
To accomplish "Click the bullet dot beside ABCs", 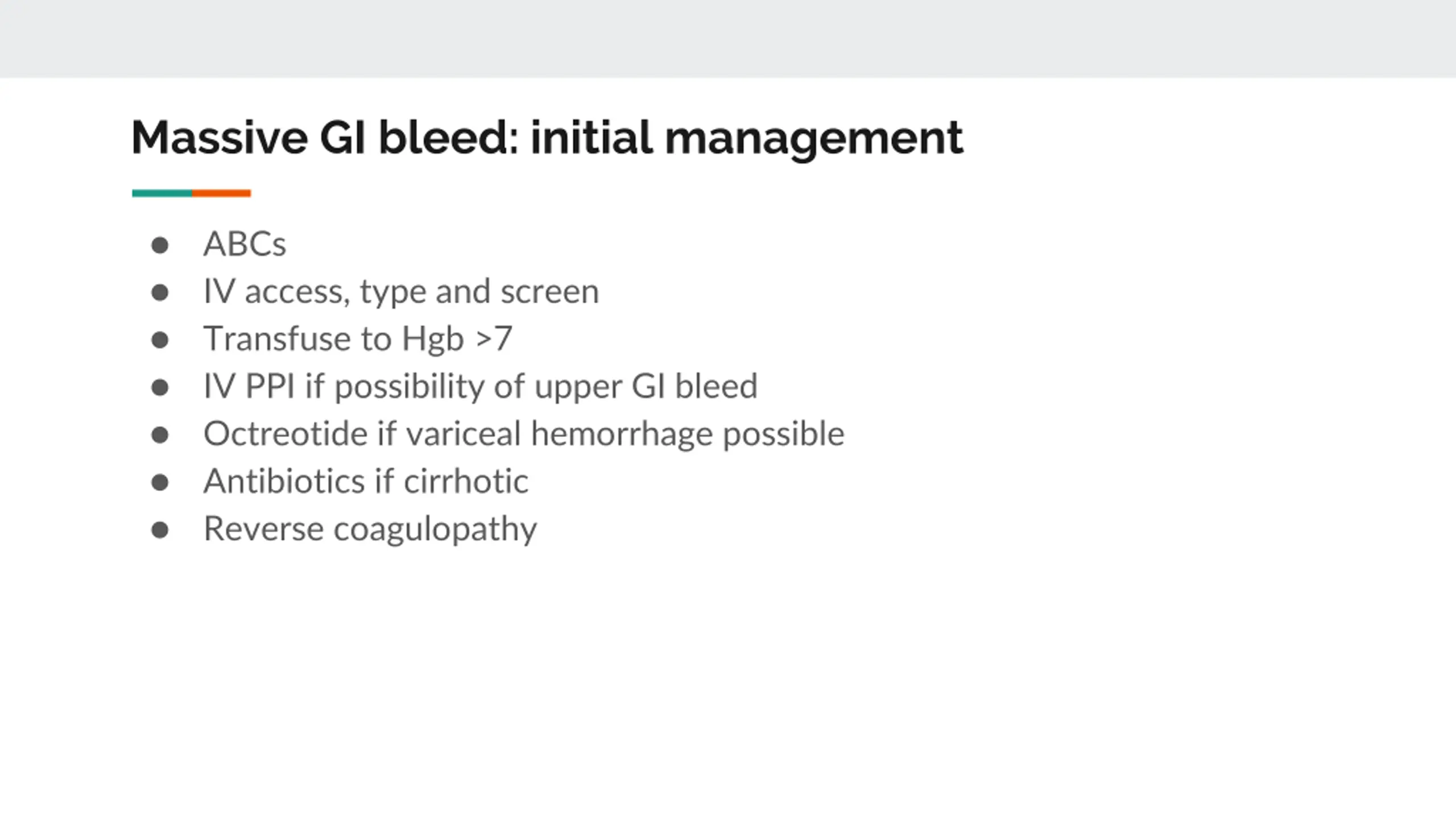I will pos(160,246).
